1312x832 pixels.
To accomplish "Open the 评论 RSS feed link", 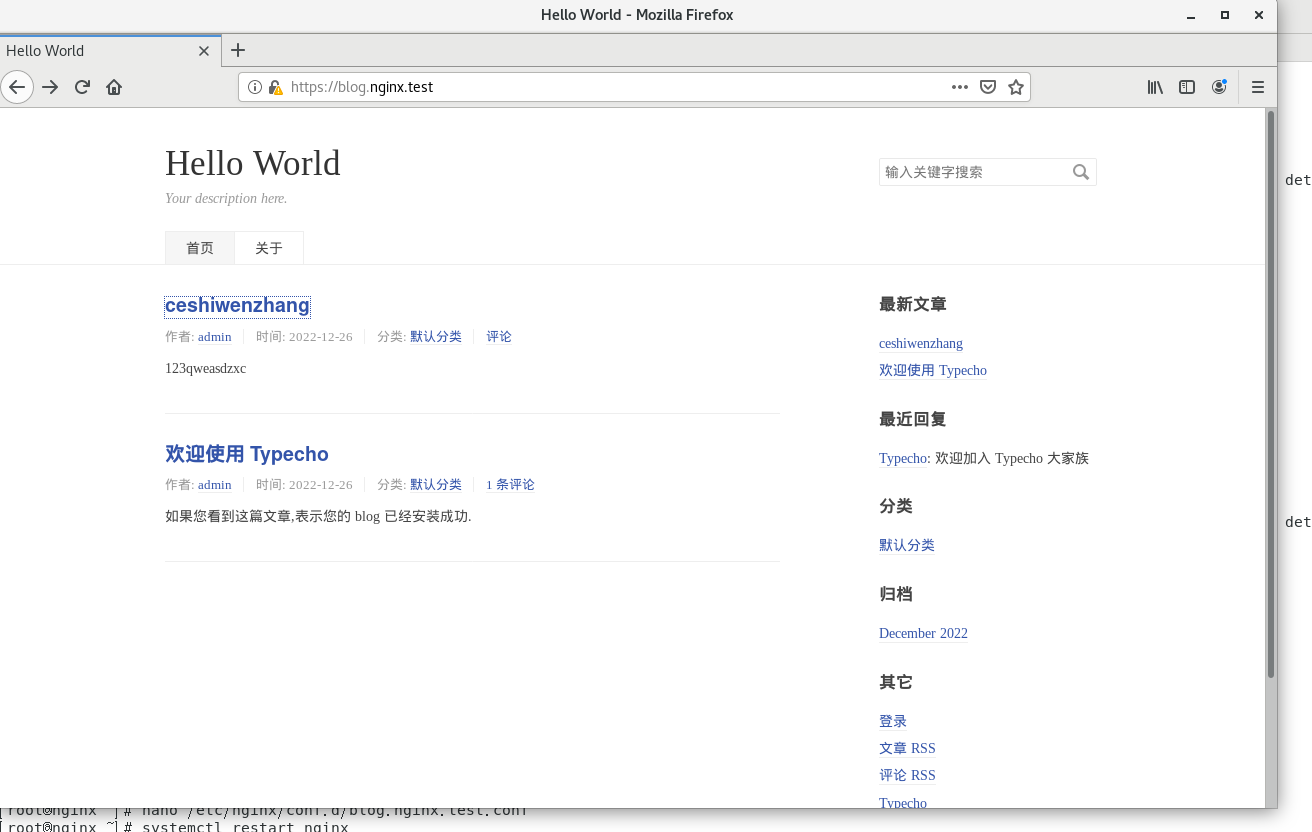I will click(x=907, y=775).
